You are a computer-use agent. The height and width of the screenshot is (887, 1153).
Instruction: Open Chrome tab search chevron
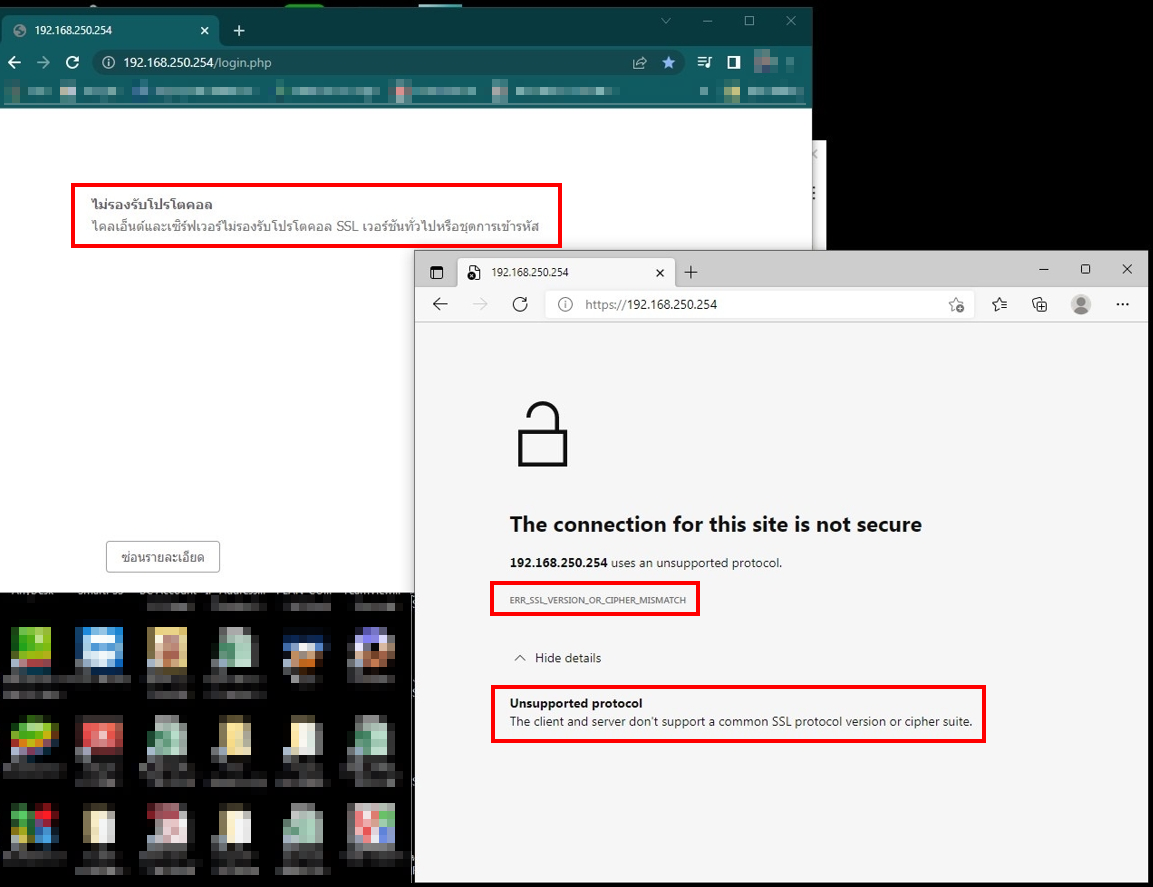(666, 21)
